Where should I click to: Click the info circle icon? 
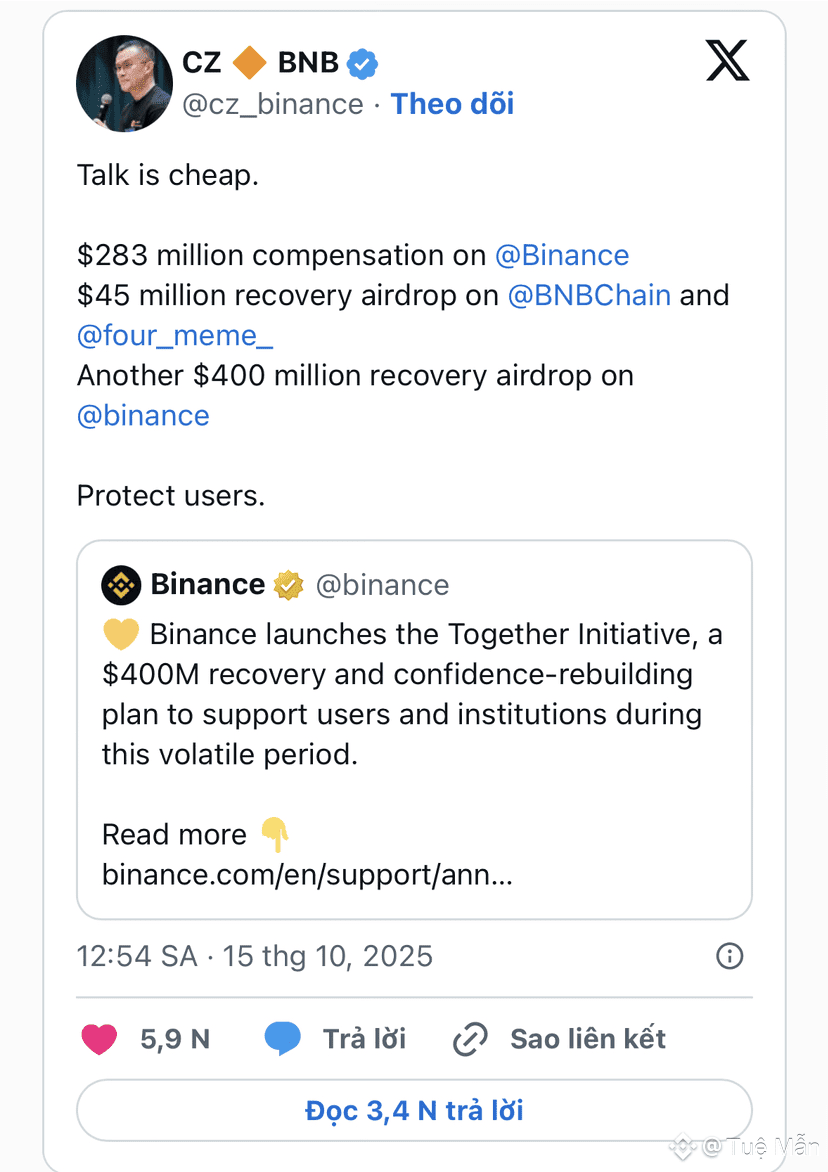pos(730,956)
